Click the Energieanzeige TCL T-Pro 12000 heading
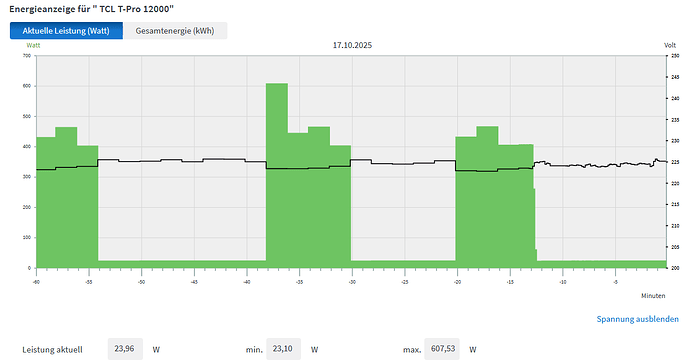690x360 pixels. [92, 9]
